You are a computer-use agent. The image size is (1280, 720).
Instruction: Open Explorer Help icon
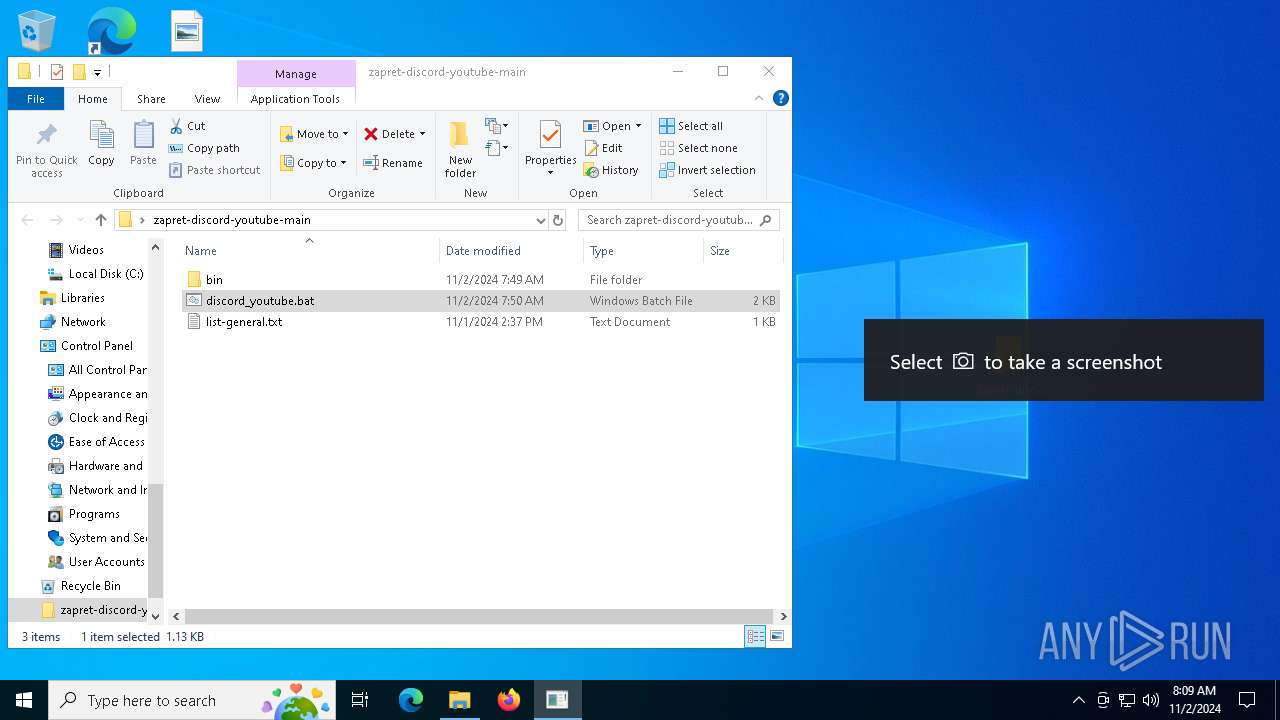pos(781,98)
